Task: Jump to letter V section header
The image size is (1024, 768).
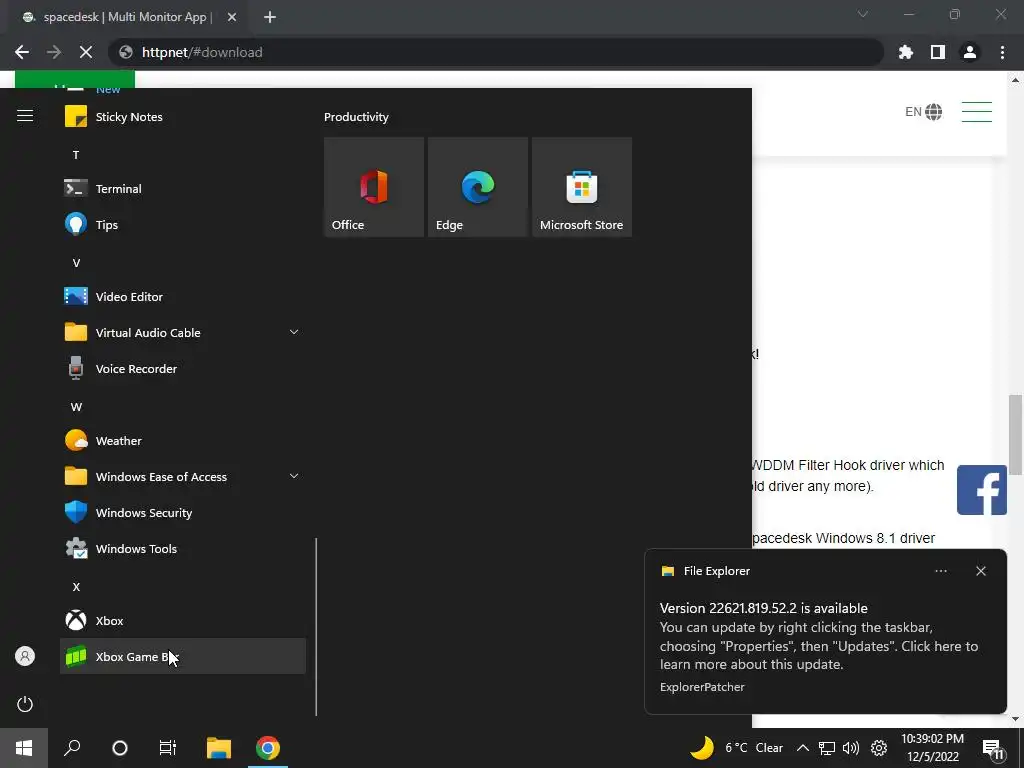Action: (x=76, y=263)
